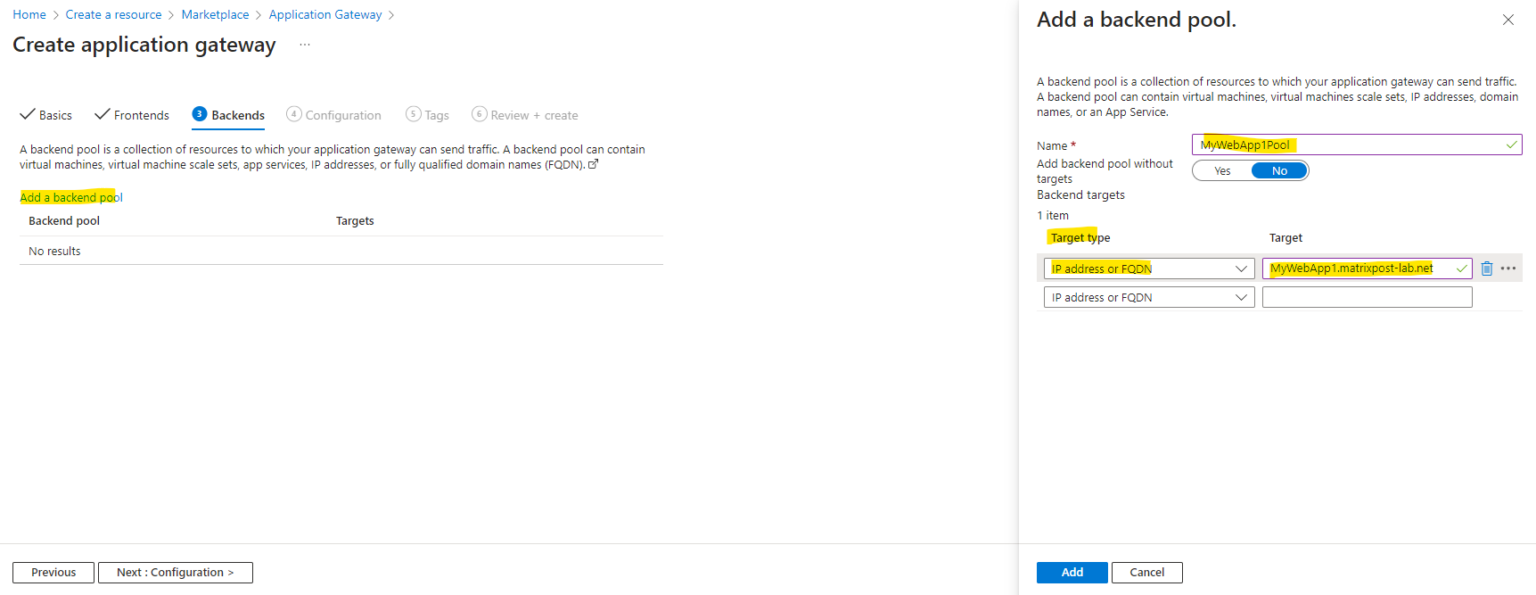
Task: Click the Add a backend pool link
Action: (71, 197)
